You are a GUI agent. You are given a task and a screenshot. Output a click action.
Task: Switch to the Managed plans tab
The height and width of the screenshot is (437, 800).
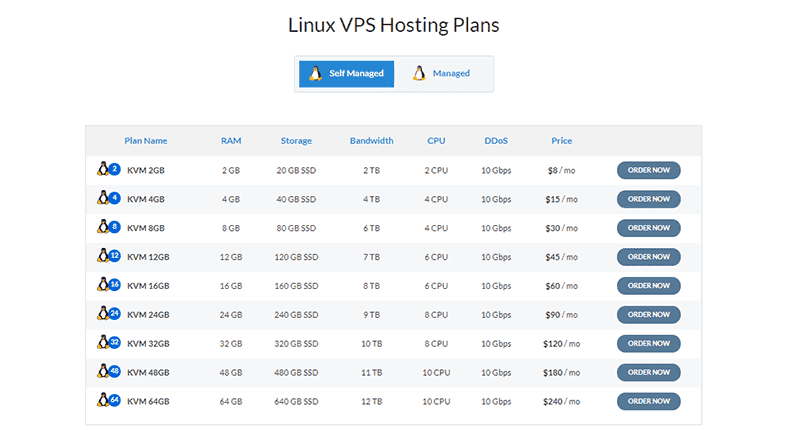click(441, 74)
